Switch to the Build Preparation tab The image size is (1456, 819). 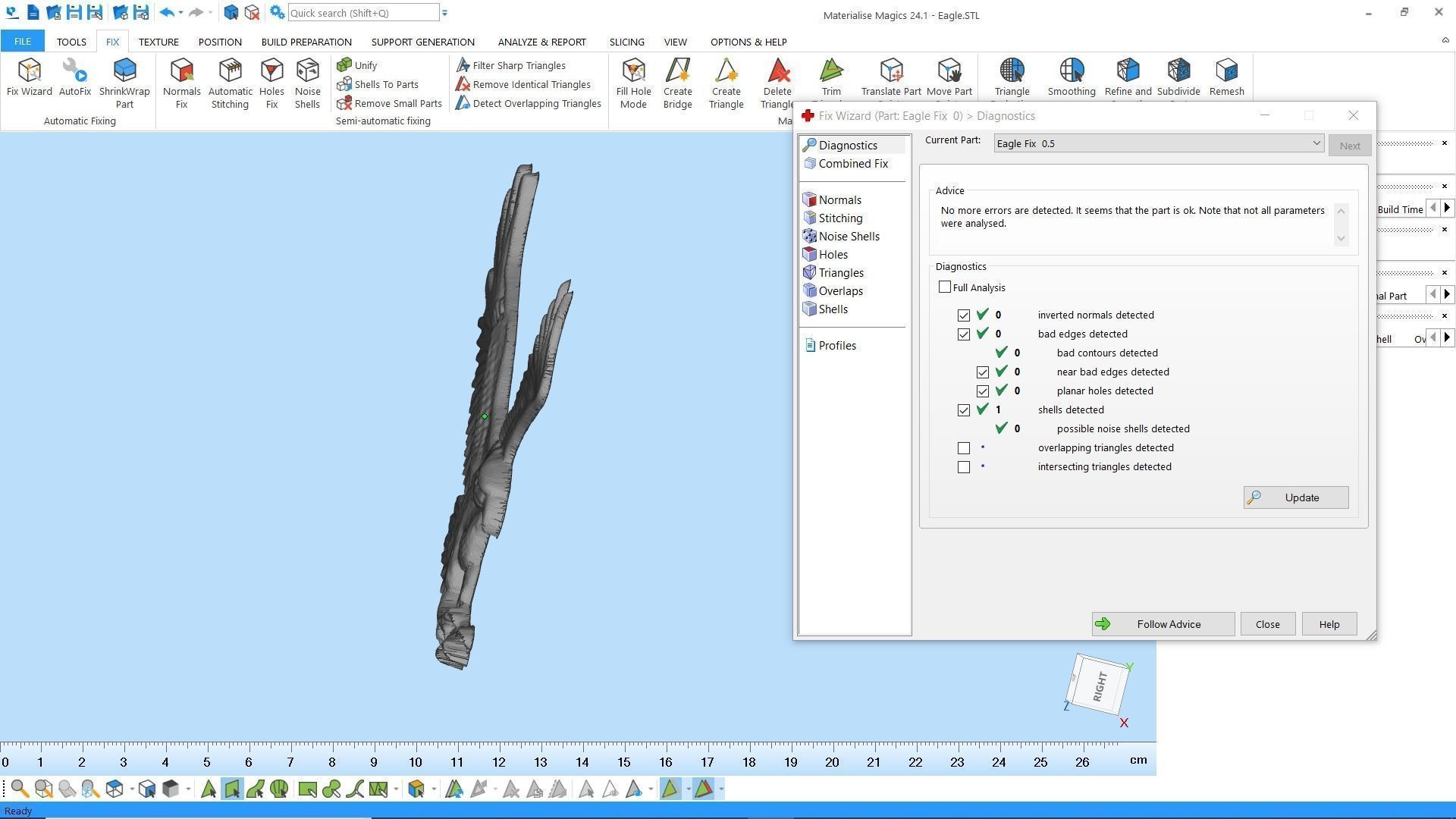point(306,42)
